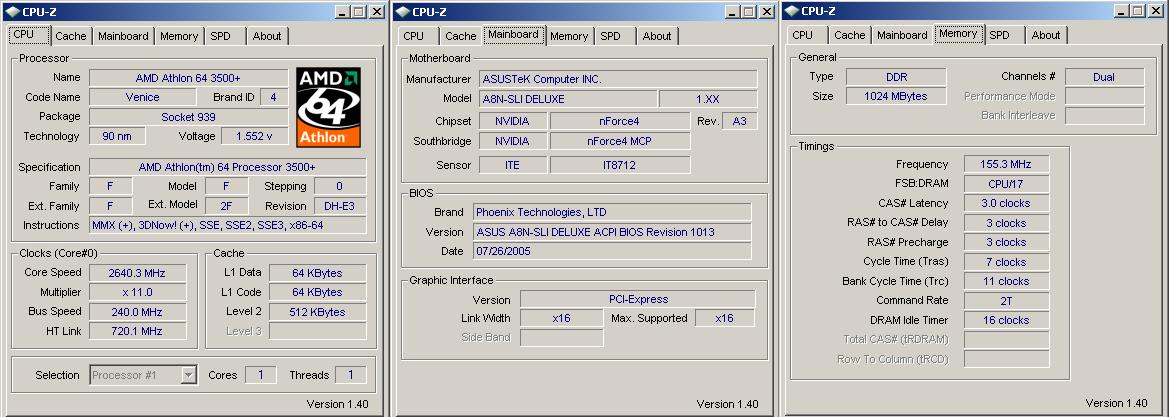Open Cache tab in middle window
Screen dimensions: 1170x417
tap(460, 36)
